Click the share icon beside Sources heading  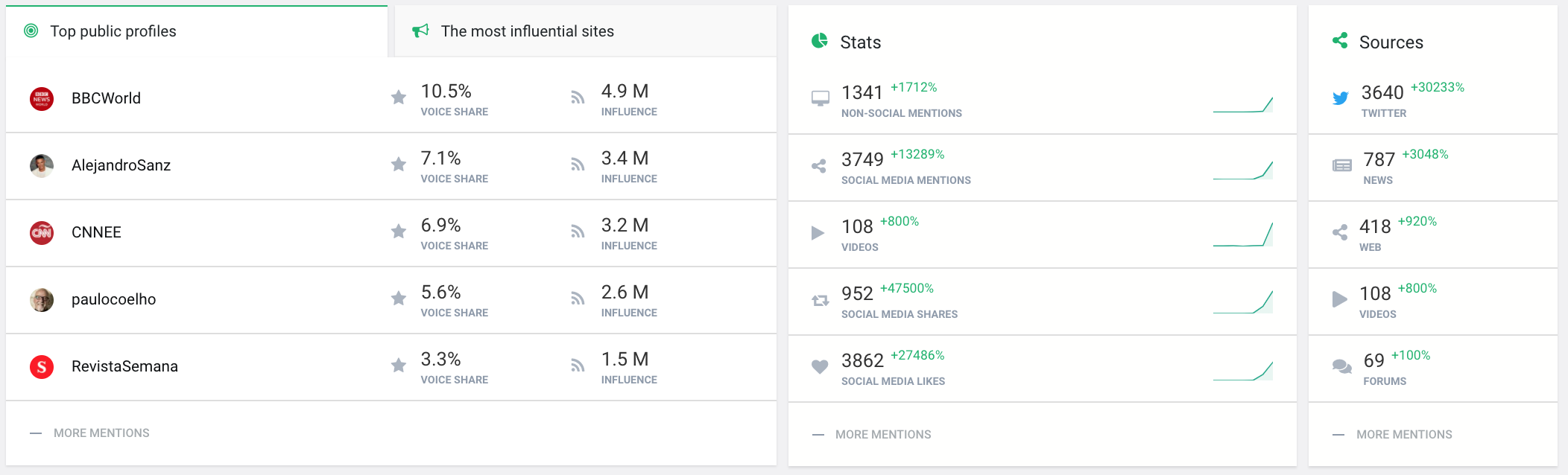coord(1340,40)
